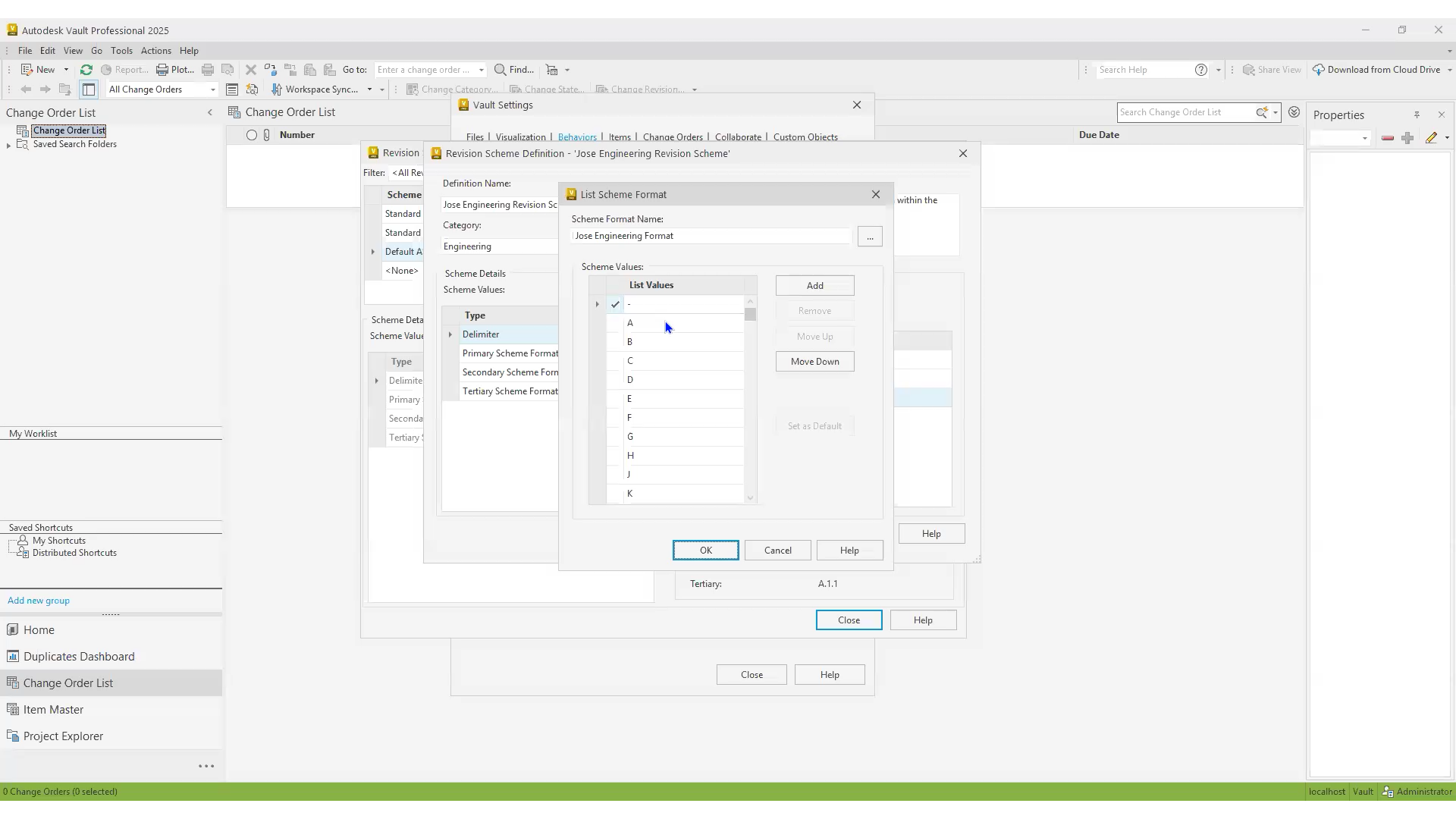Open the Actions menu

coord(156,51)
